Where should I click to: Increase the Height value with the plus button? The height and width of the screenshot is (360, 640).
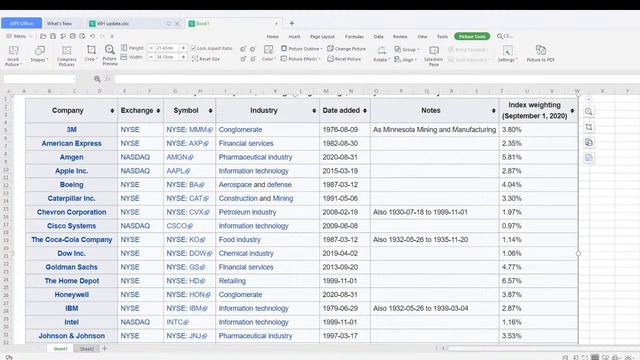point(183,48)
